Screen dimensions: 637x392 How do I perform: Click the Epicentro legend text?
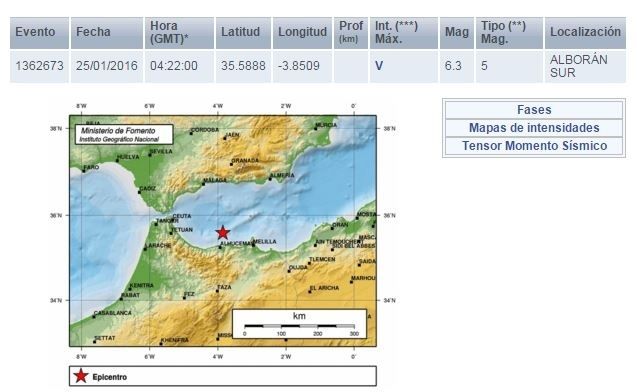pos(110,377)
